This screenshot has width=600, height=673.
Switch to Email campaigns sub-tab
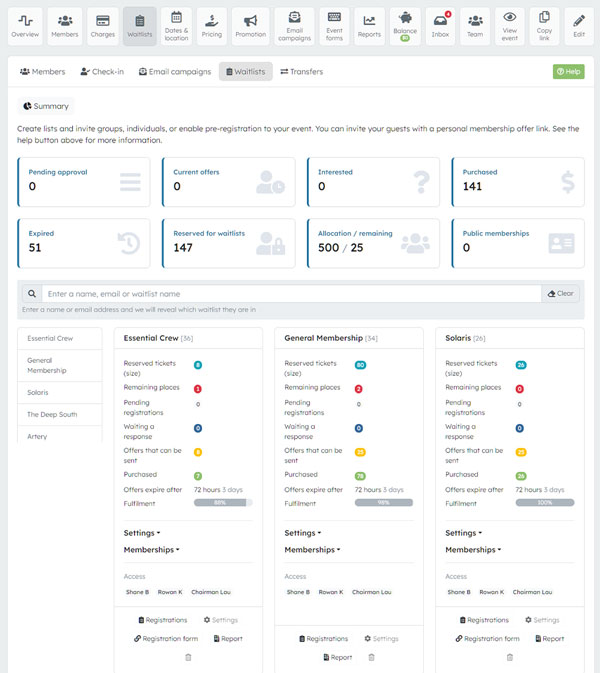tap(175, 72)
